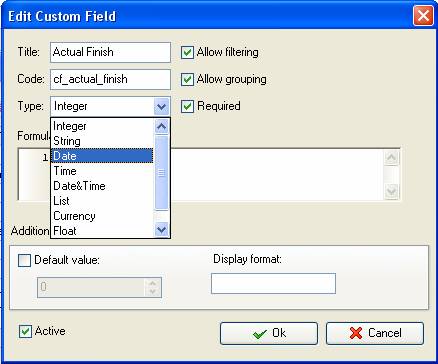Select the Date&Time list entry

(102, 186)
